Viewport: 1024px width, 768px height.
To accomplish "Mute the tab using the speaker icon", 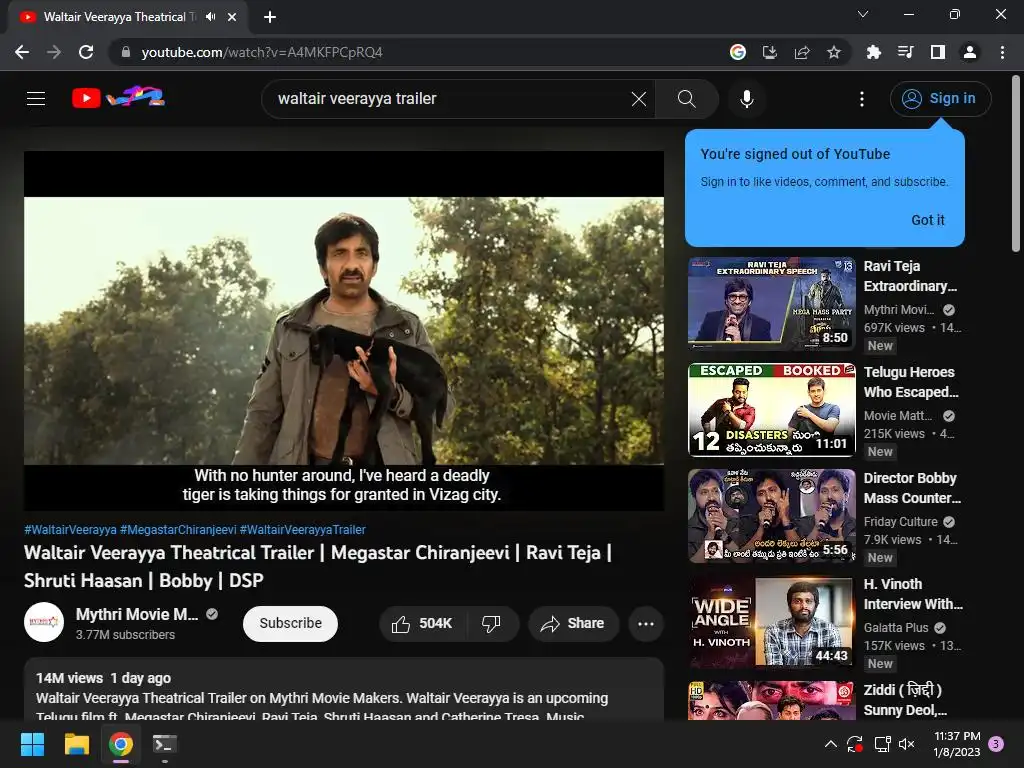I will pyautogui.click(x=210, y=17).
